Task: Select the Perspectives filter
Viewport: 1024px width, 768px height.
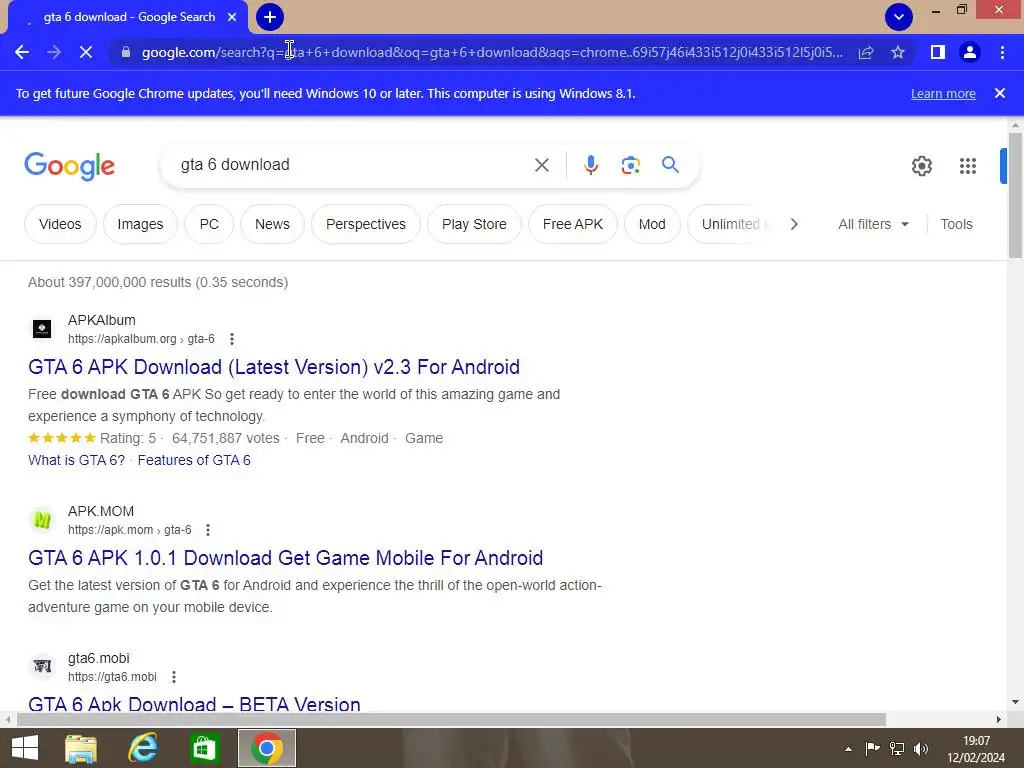Action: (x=366, y=224)
